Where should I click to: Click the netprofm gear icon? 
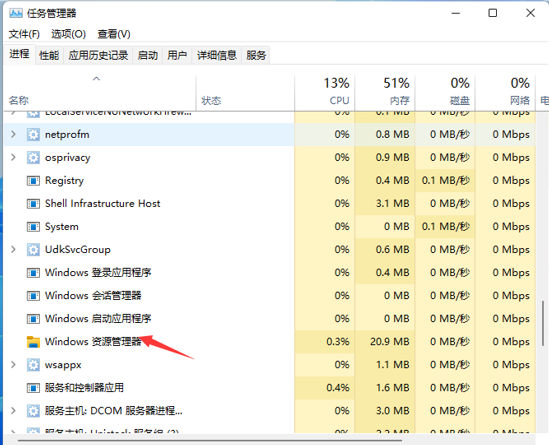33,134
